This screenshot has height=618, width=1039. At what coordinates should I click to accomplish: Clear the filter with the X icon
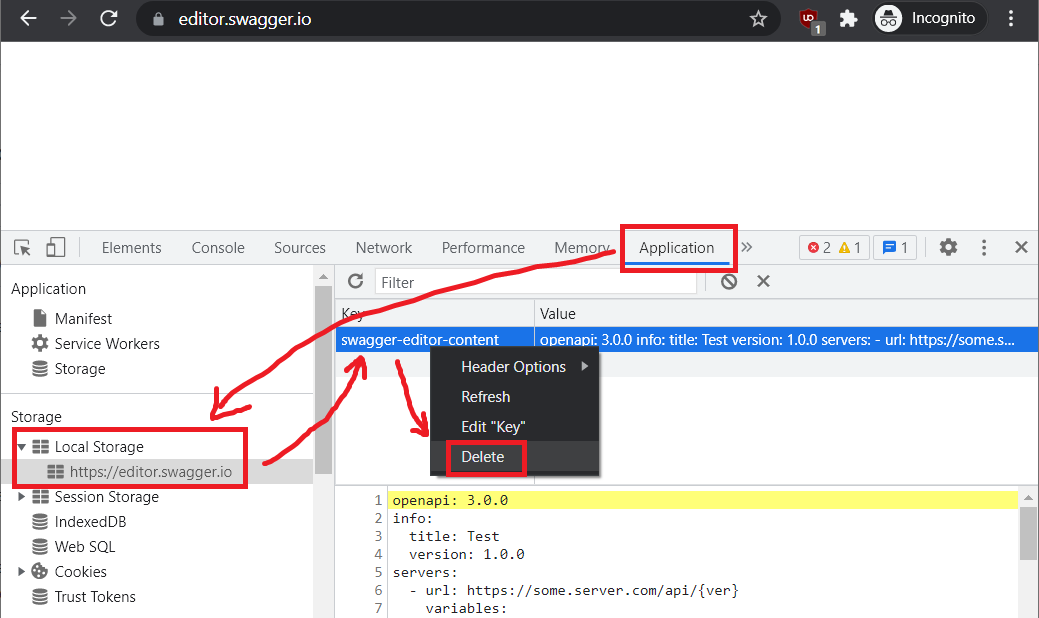click(x=763, y=281)
